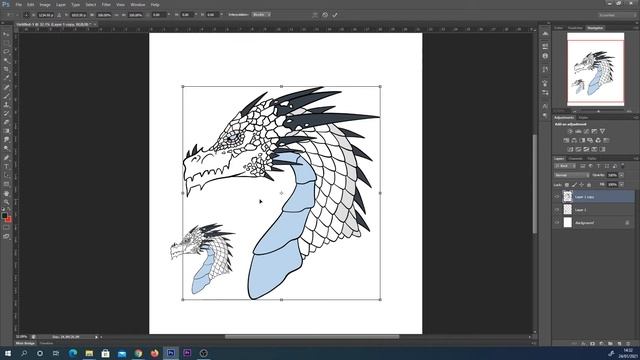
Task: Hide the Layer 1 copy layer
Action: point(557,197)
